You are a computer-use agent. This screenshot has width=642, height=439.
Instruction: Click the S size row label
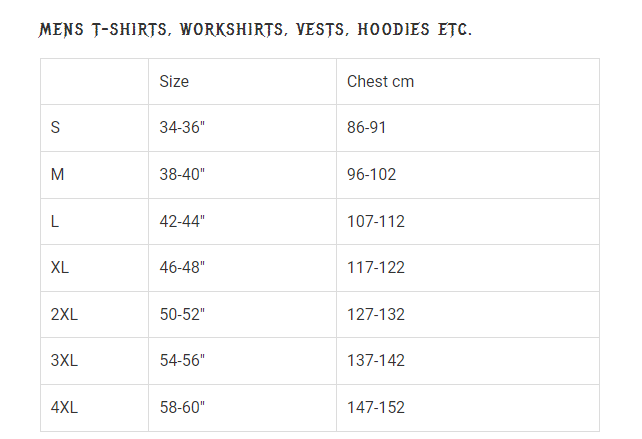55,127
